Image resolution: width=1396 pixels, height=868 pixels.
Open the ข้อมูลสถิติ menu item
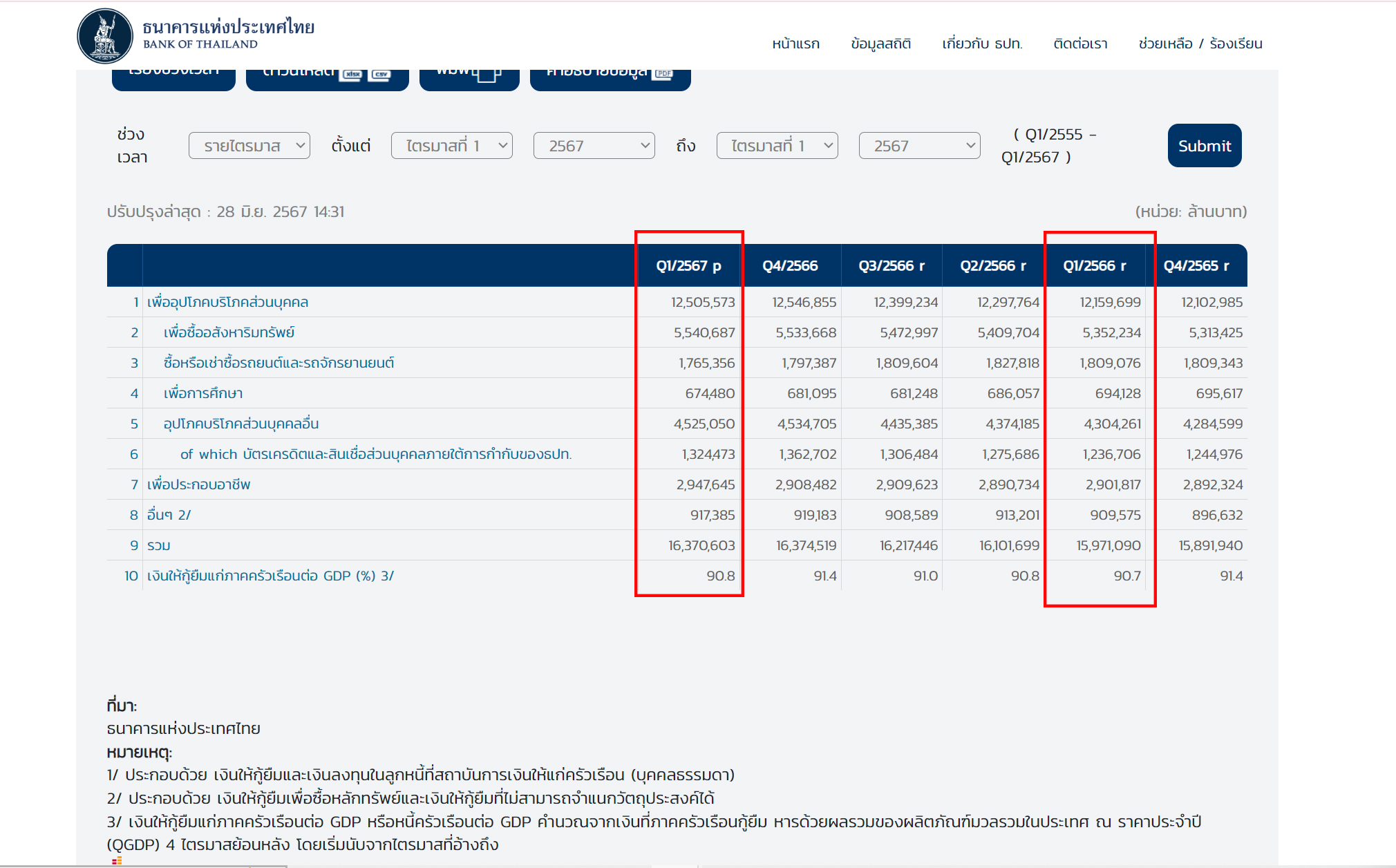point(880,44)
